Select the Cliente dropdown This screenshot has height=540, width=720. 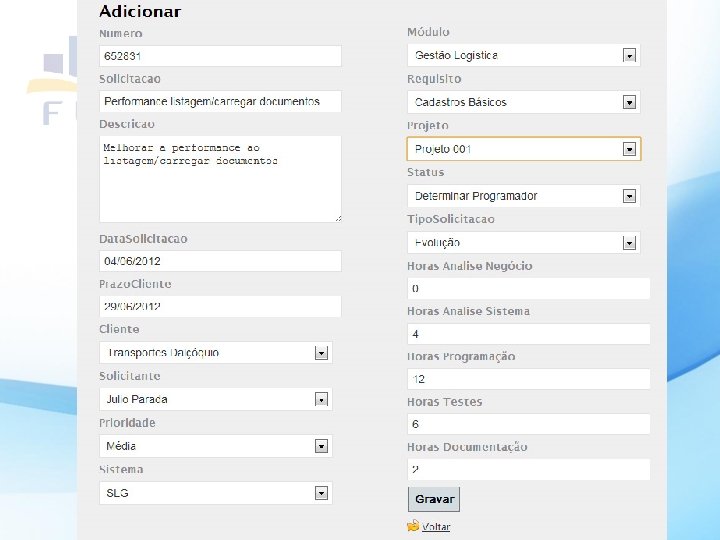coord(216,352)
